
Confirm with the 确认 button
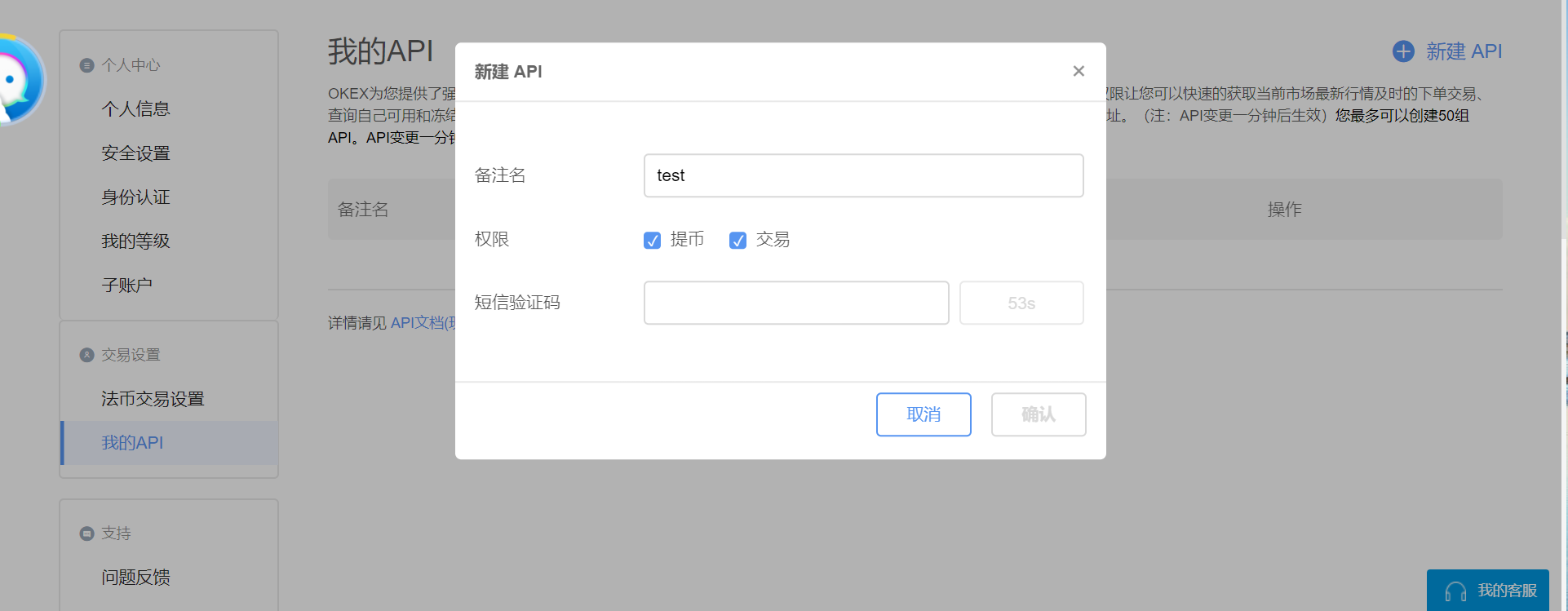click(1039, 414)
